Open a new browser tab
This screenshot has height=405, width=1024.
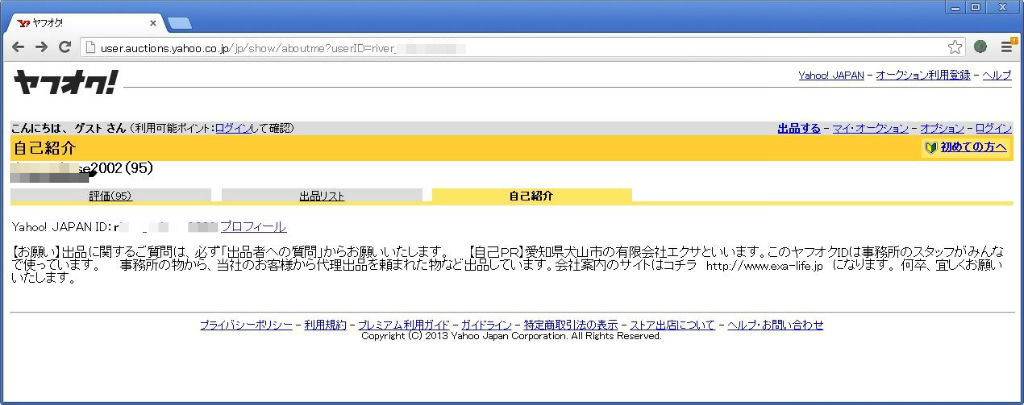click(x=178, y=24)
